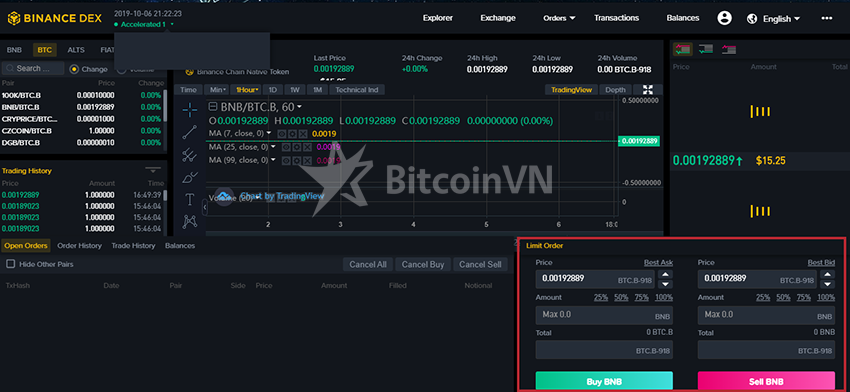850x392 pixels.
Task: Switch to the BTC market tab
Action: (44, 50)
